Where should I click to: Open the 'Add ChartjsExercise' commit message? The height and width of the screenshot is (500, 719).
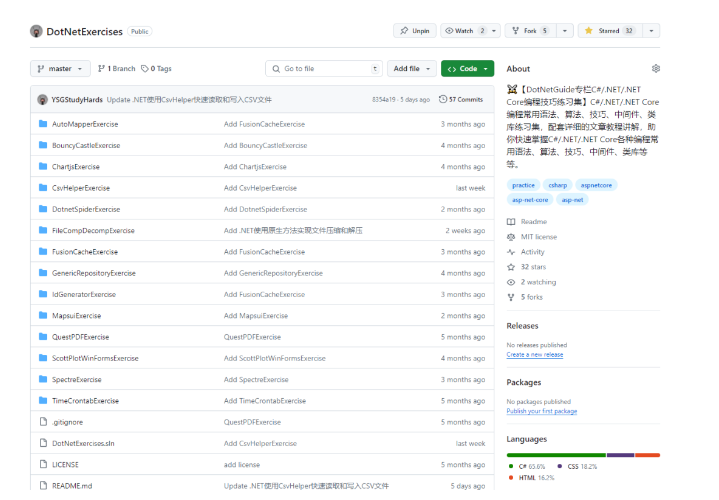pyautogui.click(x=255, y=167)
